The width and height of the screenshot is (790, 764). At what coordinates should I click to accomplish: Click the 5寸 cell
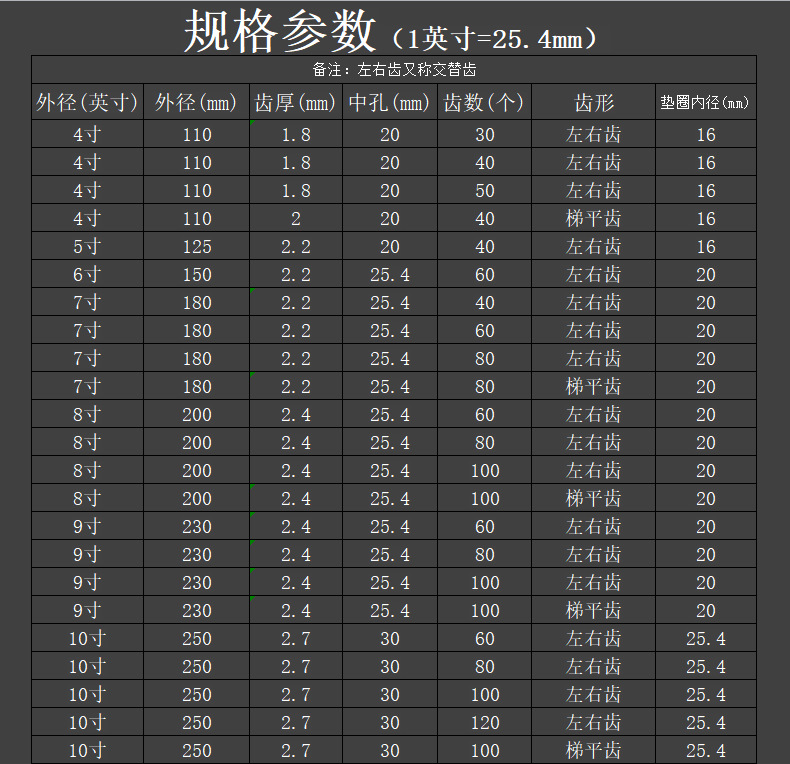[x=87, y=247]
